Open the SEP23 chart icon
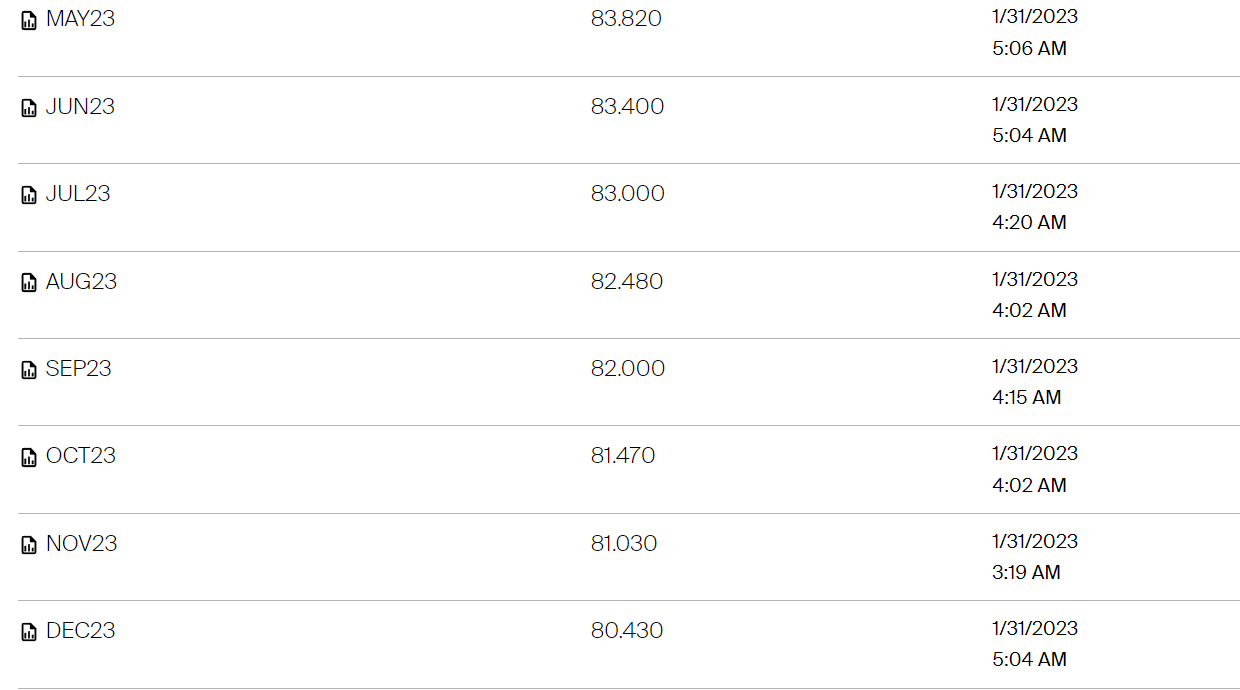The width and height of the screenshot is (1240, 690). click(29, 370)
